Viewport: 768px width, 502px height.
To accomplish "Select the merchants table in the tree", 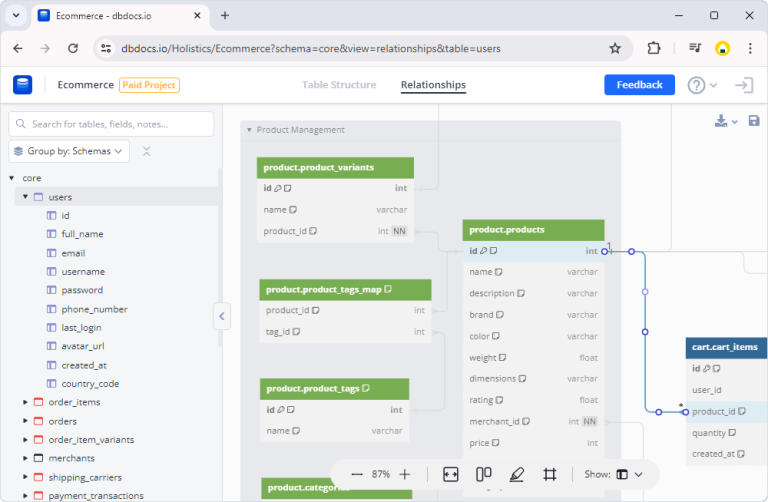I will pos(71,458).
